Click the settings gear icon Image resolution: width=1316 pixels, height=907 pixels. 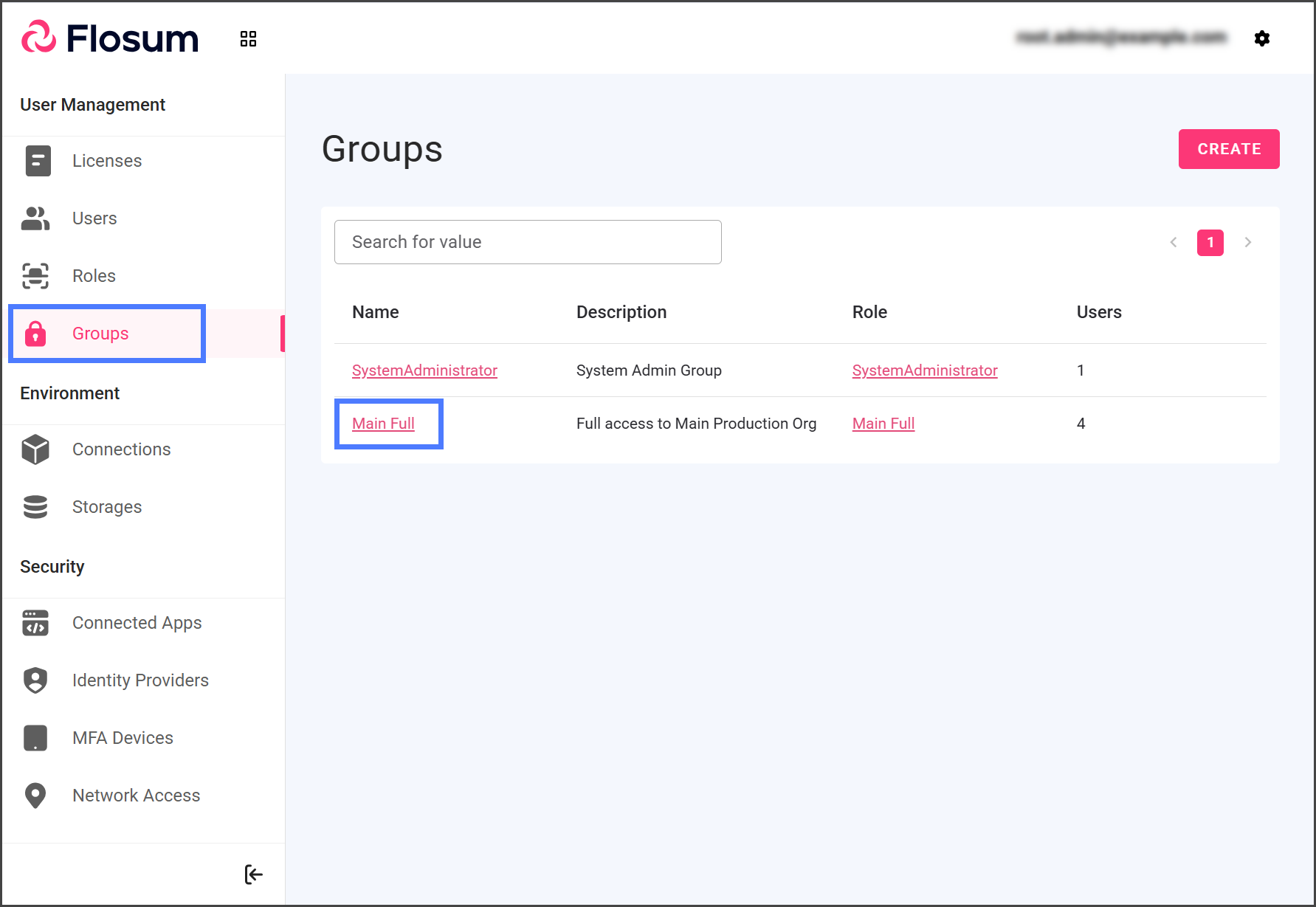point(1261,38)
